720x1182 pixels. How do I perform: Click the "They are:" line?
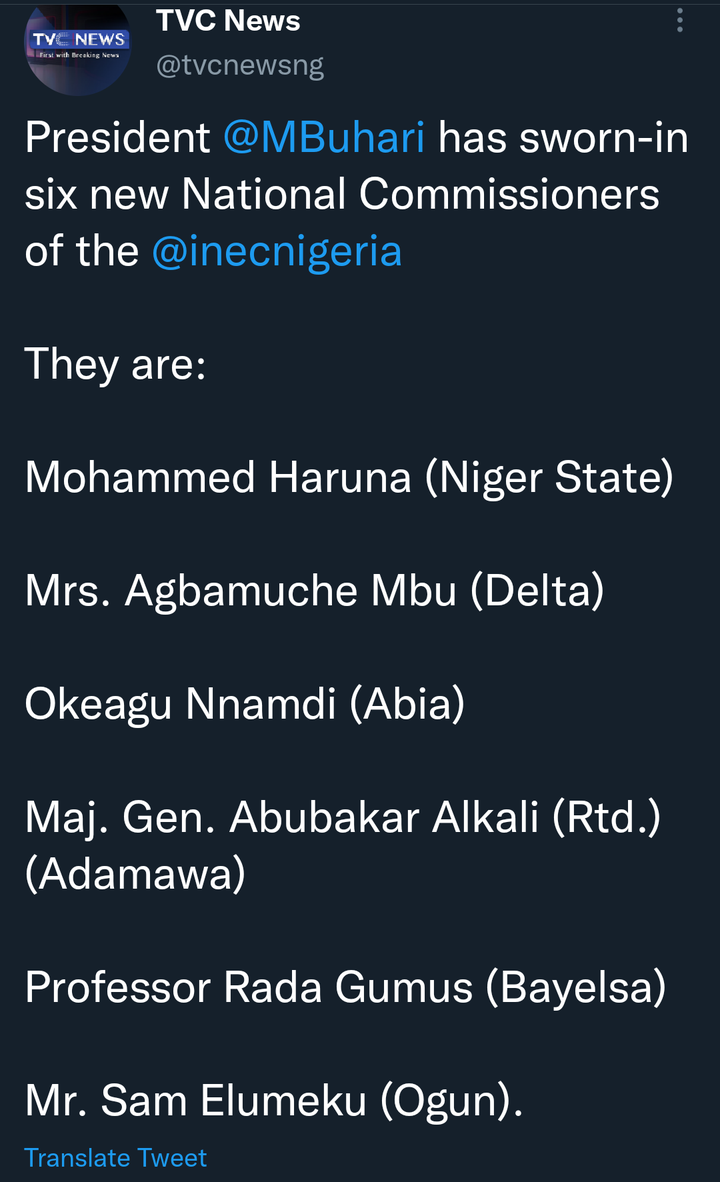[115, 363]
